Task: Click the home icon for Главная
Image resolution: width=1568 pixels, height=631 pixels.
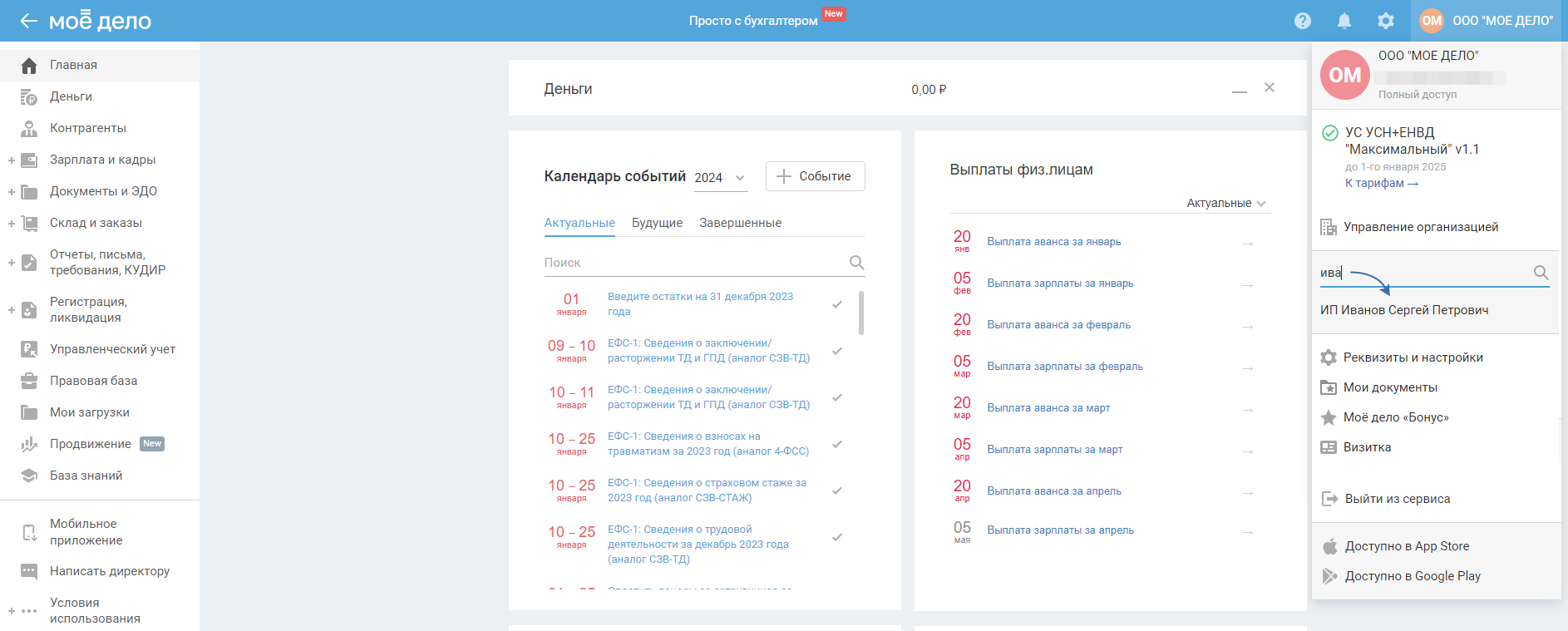Action: 29,65
